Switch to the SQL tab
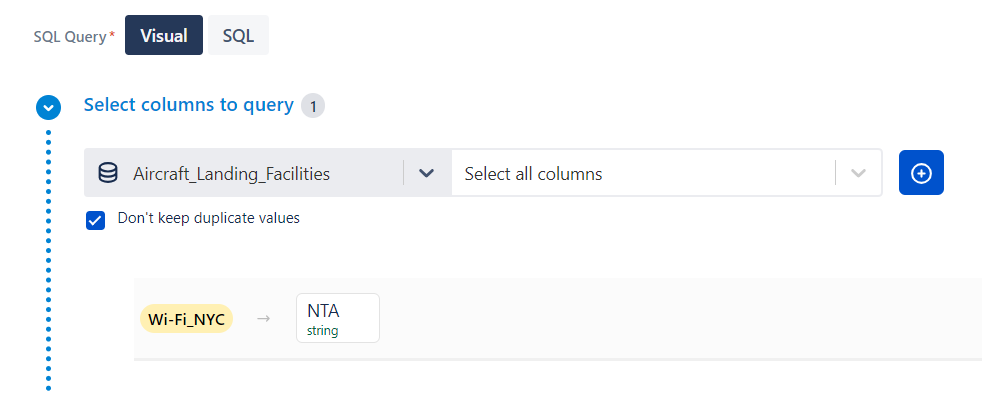Screen dimensions: 982x400 pos(238,35)
